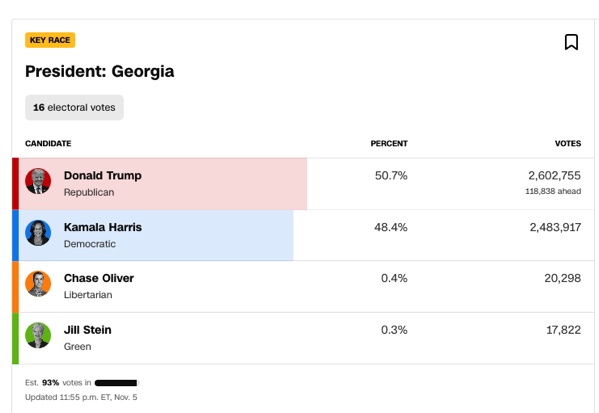The height and width of the screenshot is (413, 599).
Task: Select the Jill Stein candidate name
Action: click(x=87, y=330)
